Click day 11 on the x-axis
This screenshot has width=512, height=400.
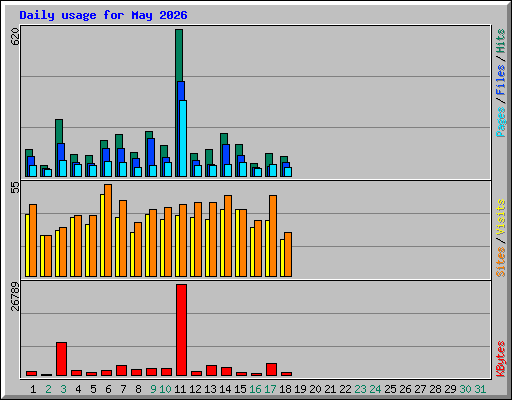point(180,389)
